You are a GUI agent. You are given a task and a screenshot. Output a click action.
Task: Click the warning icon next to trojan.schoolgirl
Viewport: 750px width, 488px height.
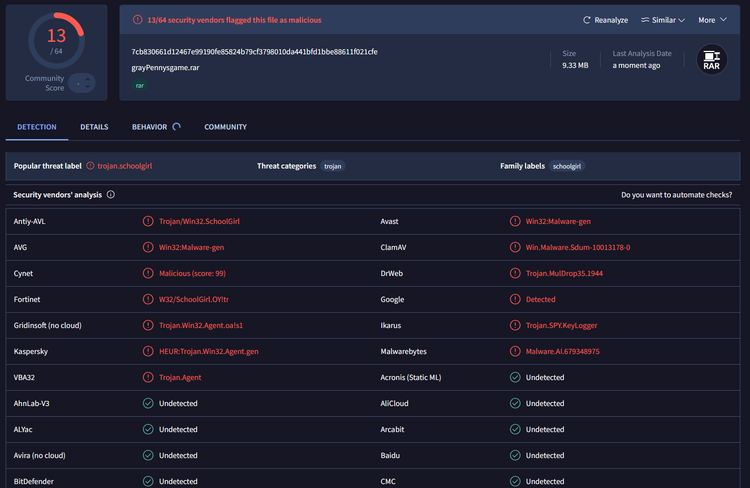coord(90,166)
